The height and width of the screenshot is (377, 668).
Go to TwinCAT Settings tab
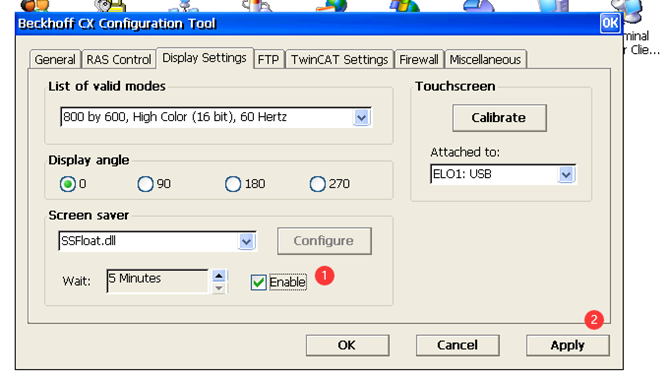340,59
